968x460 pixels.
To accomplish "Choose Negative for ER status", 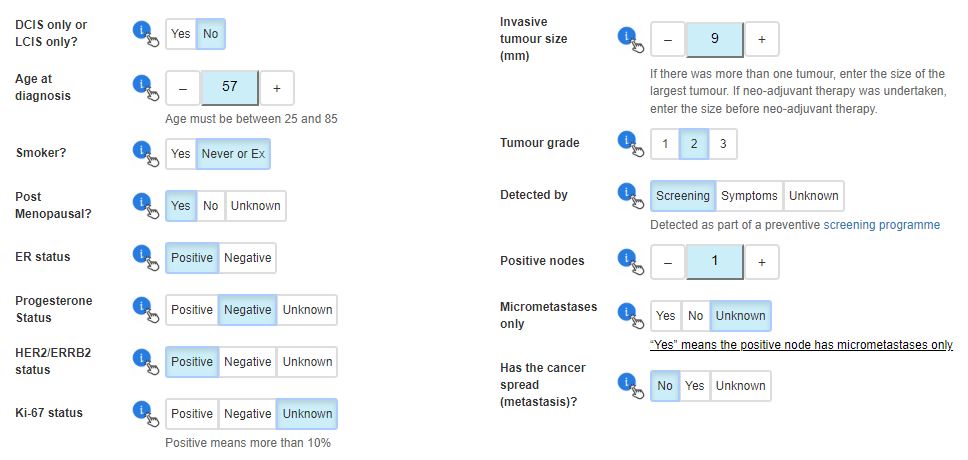I will pyautogui.click(x=248, y=257).
